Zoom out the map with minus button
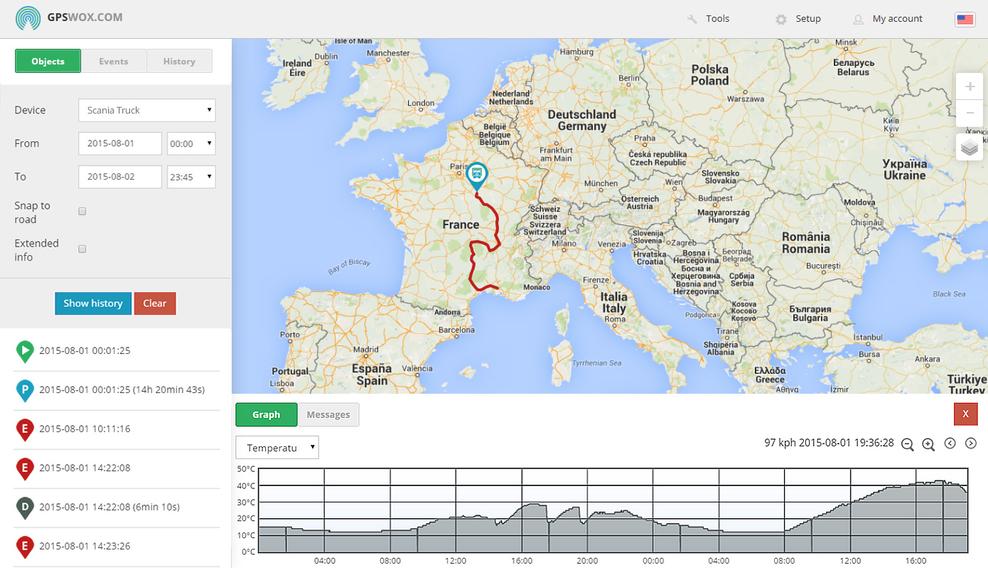 coord(970,113)
